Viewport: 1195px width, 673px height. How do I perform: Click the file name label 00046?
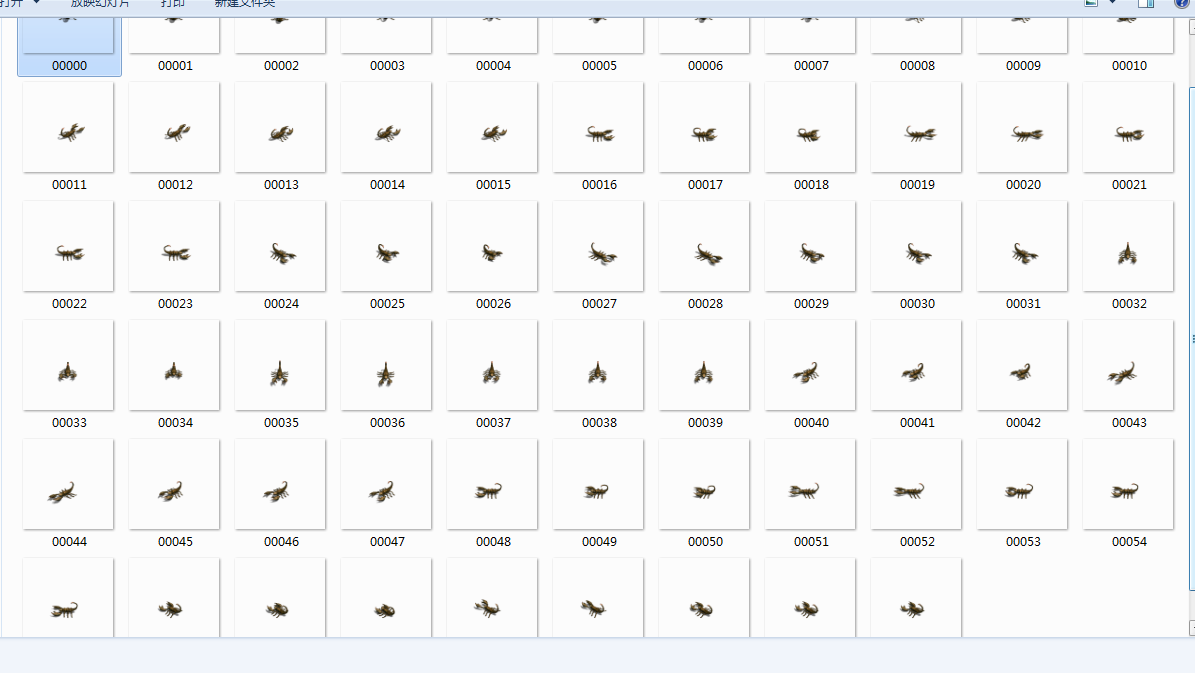click(281, 541)
